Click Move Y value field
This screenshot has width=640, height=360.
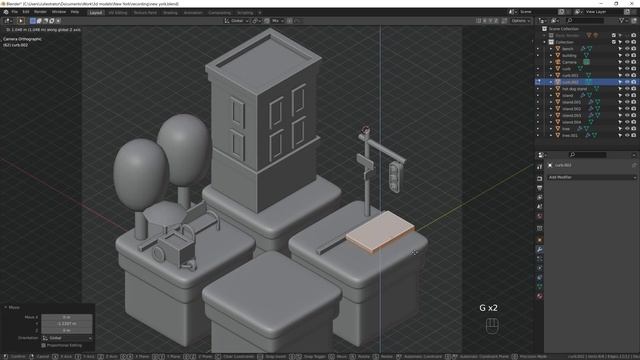click(67, 324)
